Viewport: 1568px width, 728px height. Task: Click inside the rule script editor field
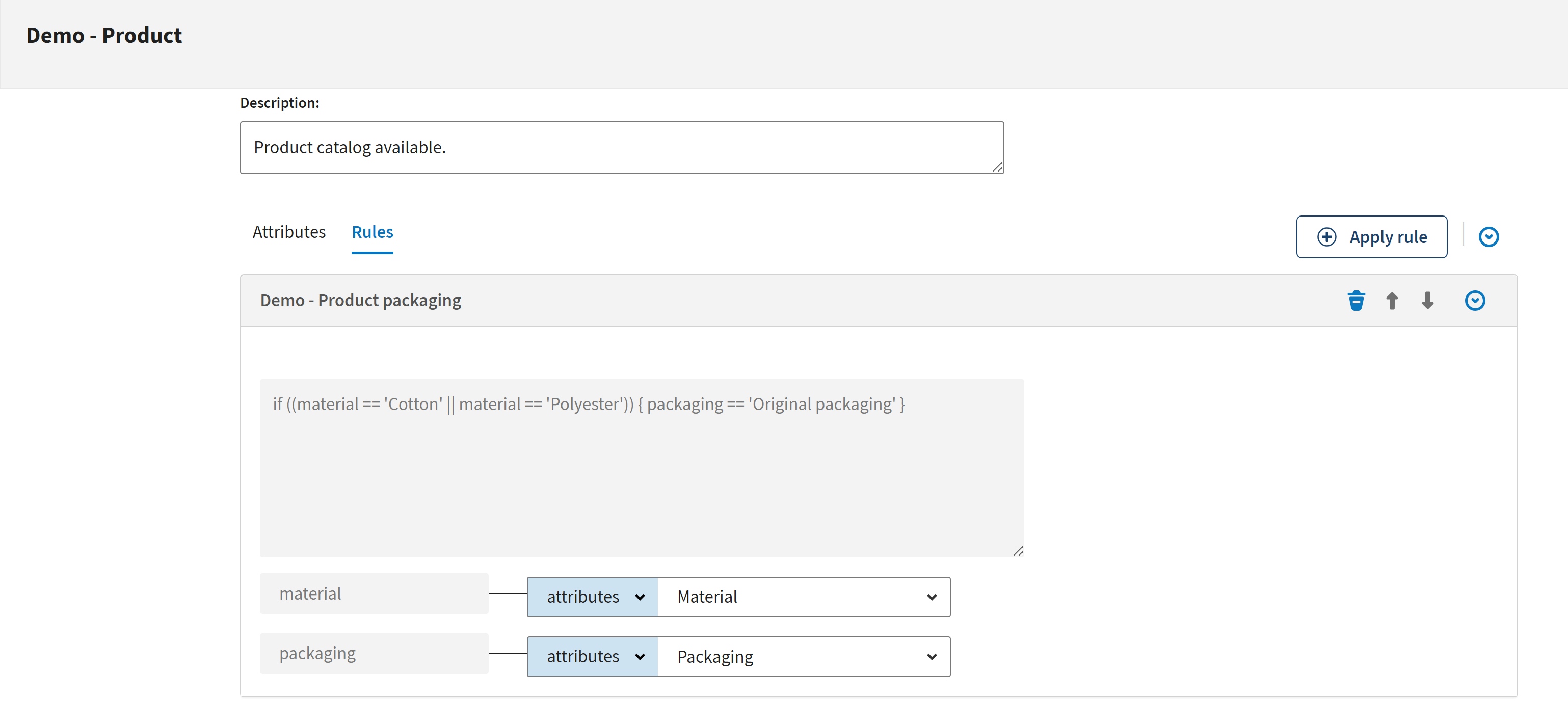point(641,464)
